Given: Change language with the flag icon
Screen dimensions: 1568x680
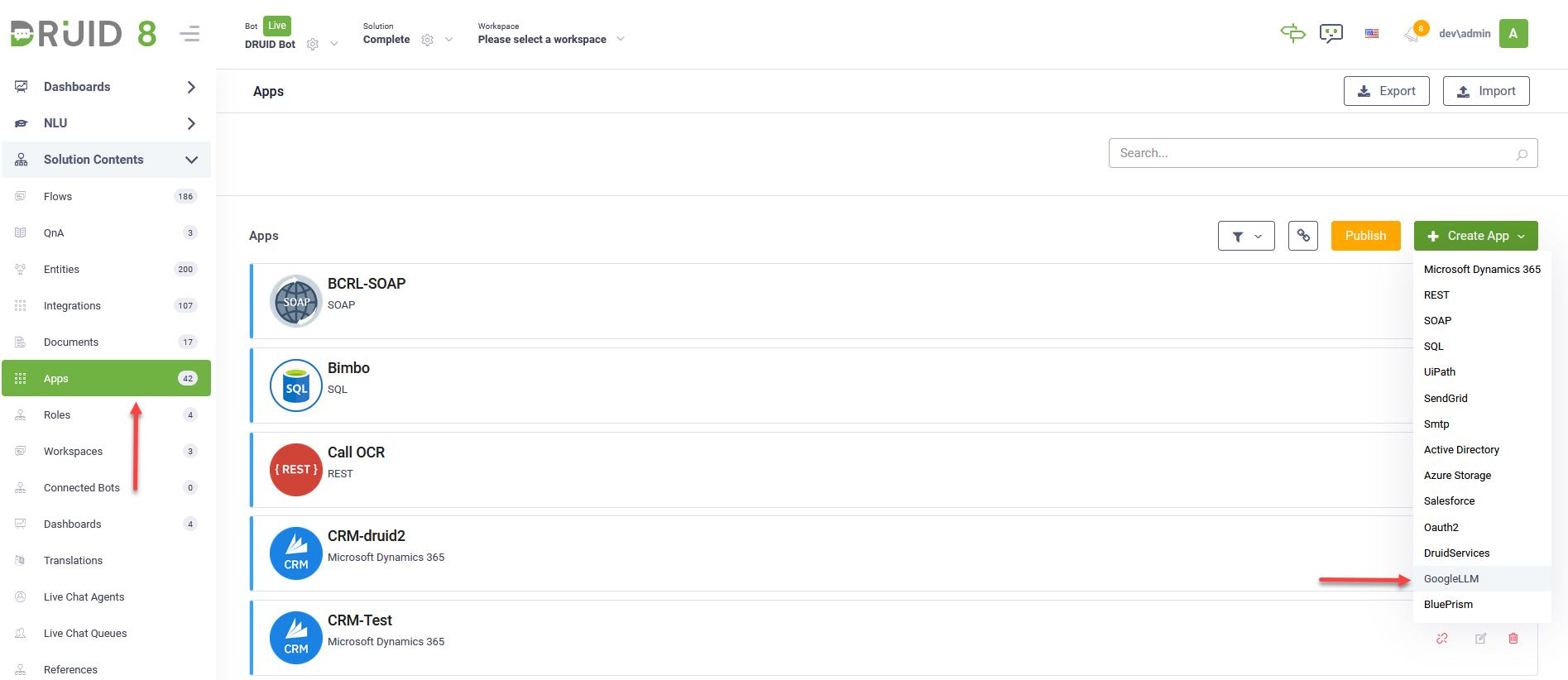Looking at the screenshot, I should [x=1372, y=34].
